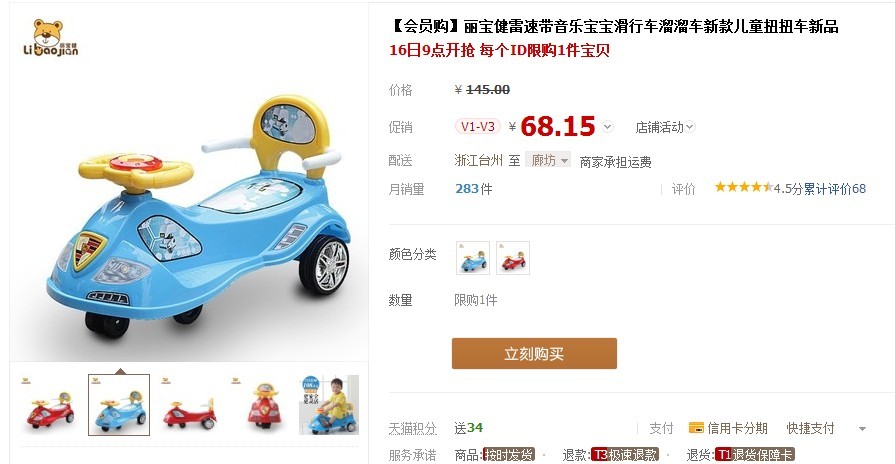Screen dimensions: 895x464
Task: Click the Libaojian bear logo
Action: (x=50, y=38)
